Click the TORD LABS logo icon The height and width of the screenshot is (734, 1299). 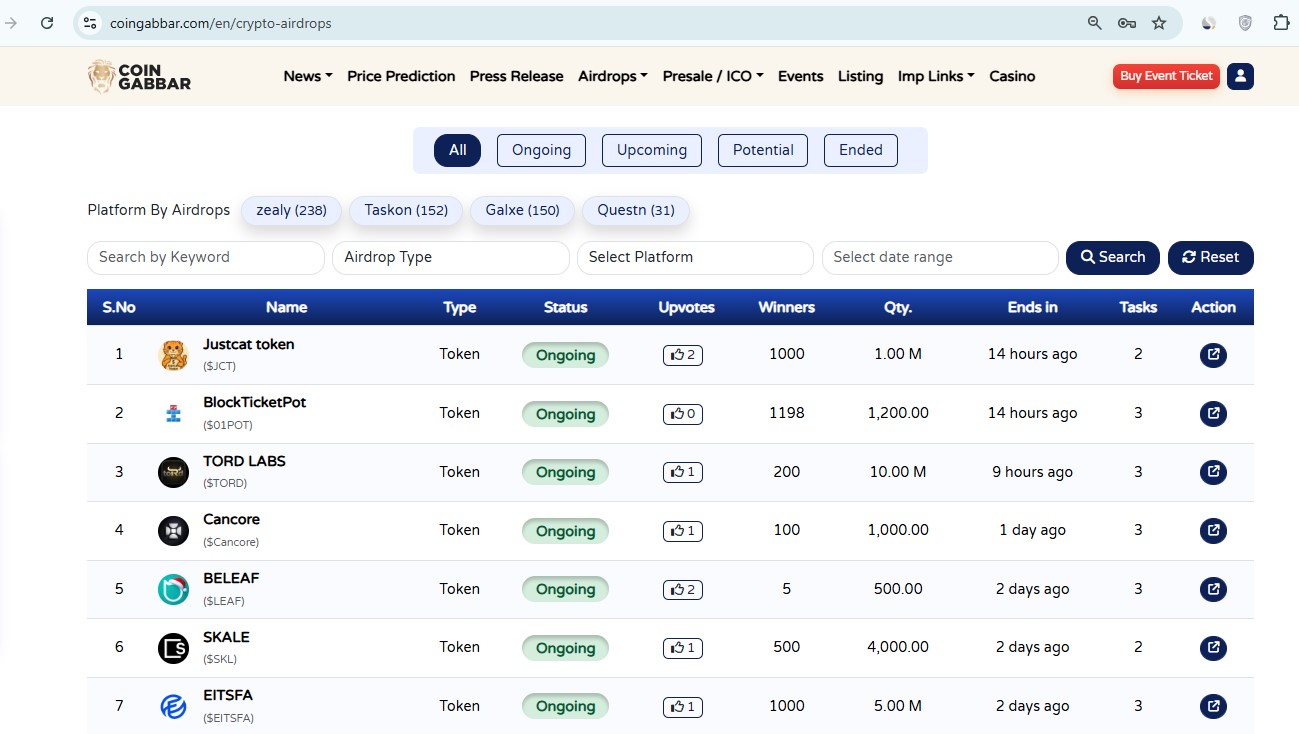tap(173, 472)
